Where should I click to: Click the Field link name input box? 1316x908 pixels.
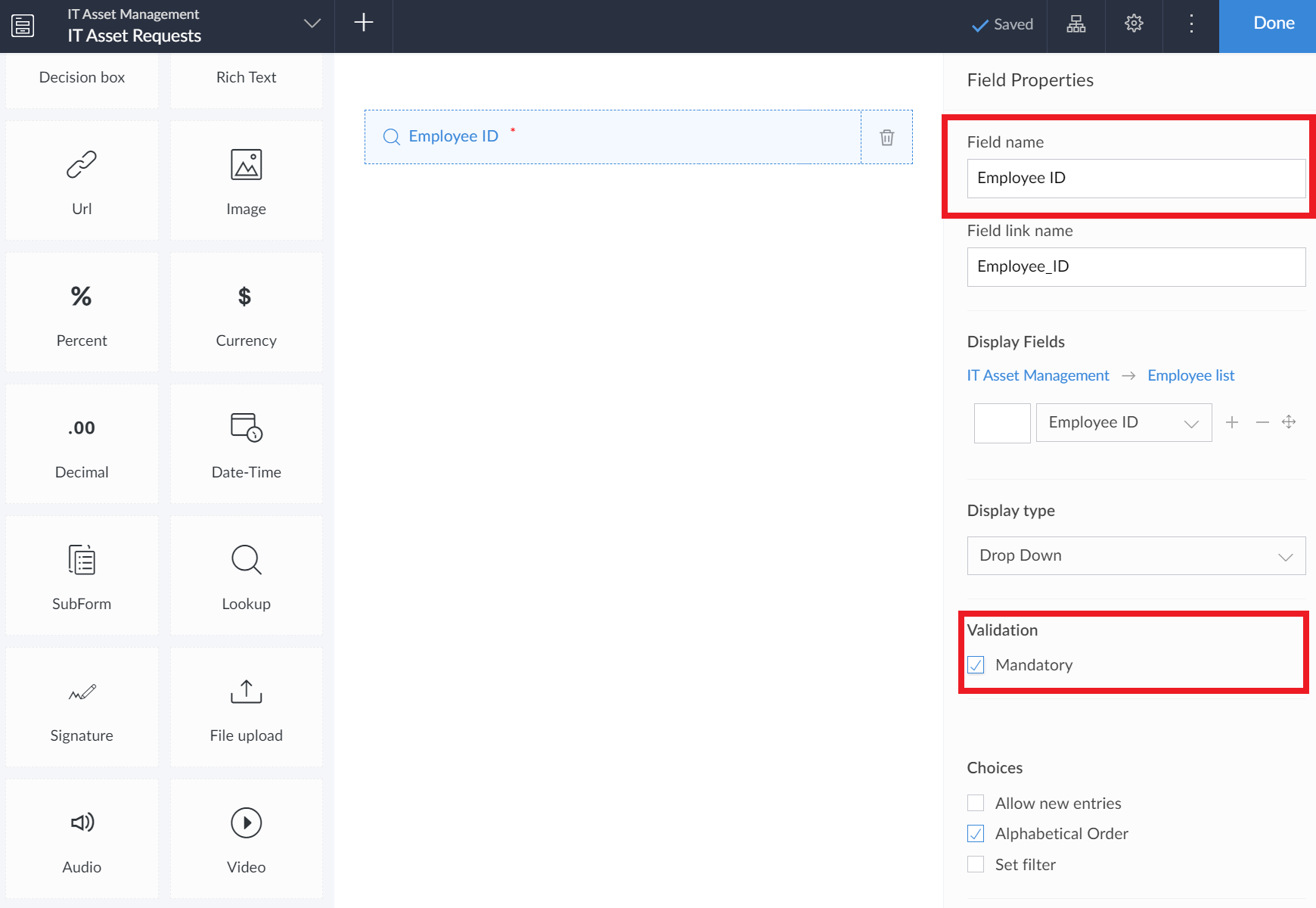1136,267
